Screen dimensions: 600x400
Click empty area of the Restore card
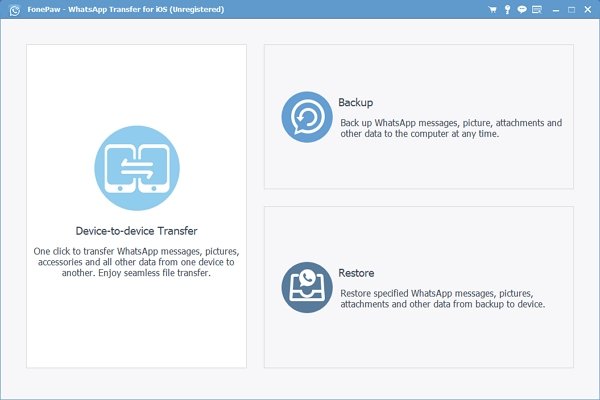420,340
